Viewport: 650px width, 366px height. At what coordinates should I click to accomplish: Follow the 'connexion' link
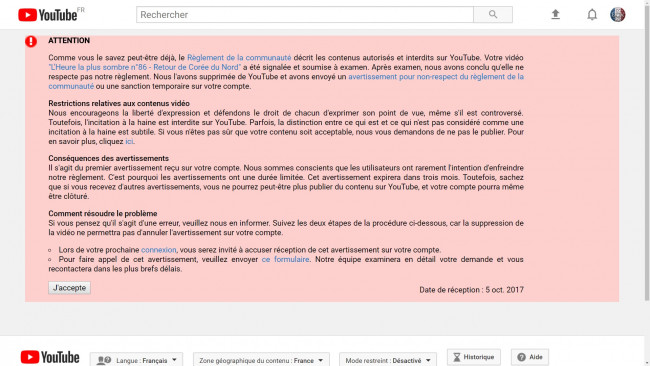point(158,250)
